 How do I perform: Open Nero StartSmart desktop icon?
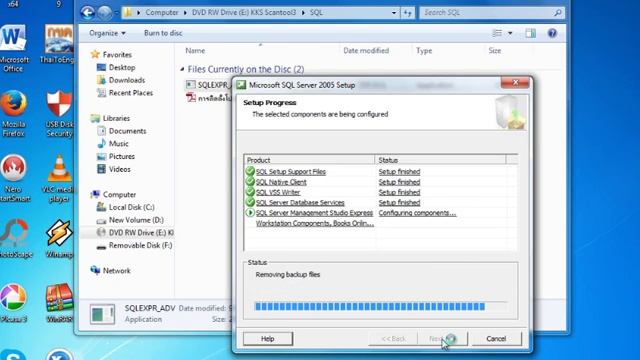click(x=14, y=178)
